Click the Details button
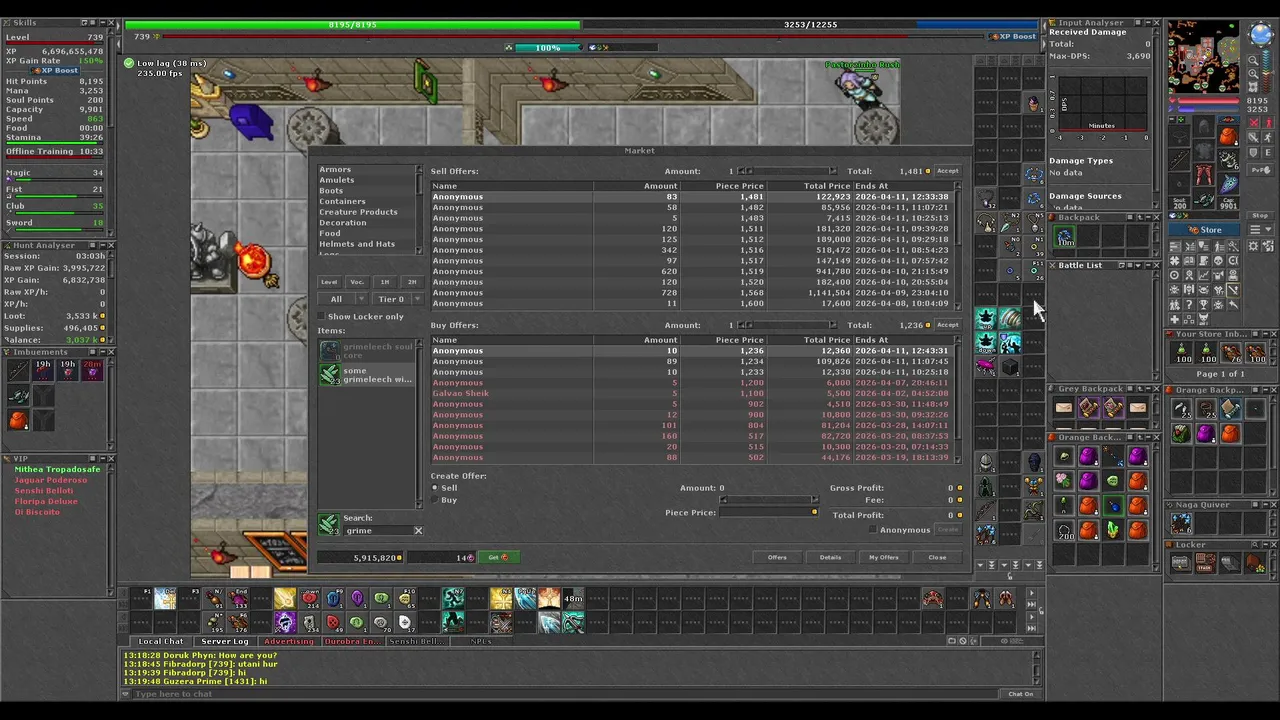This screenshot has width=1280, height=720. coord(830,557)
